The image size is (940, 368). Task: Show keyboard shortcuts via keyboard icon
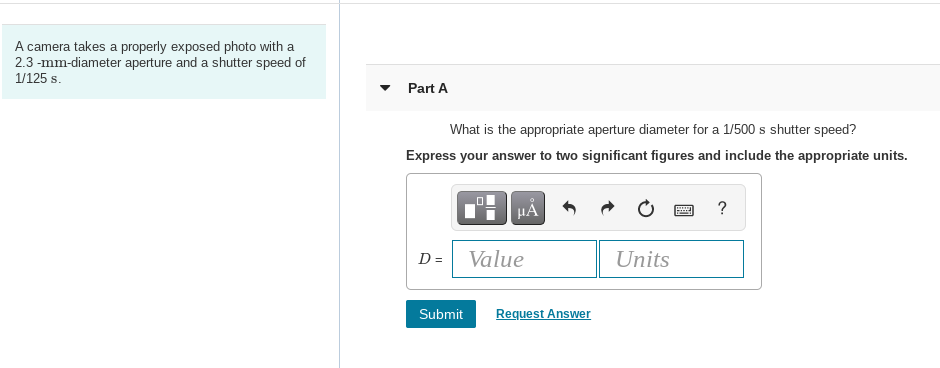coord(684,210)
